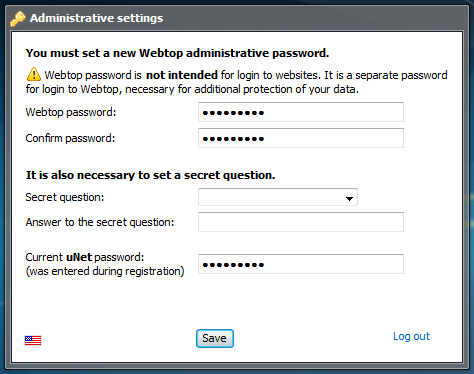Screen dimensions: 474x374
Task: Focus the Current uNet password field
Action: pos(301,264)
